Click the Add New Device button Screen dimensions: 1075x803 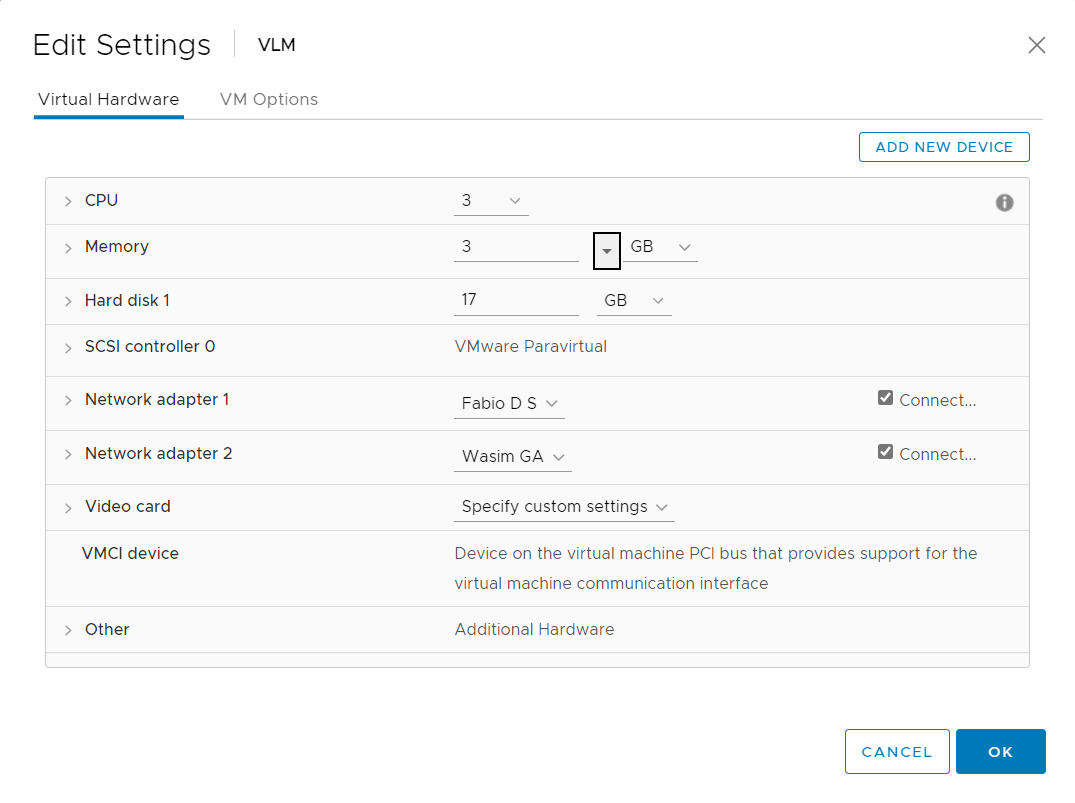click(x=944, y=147)
